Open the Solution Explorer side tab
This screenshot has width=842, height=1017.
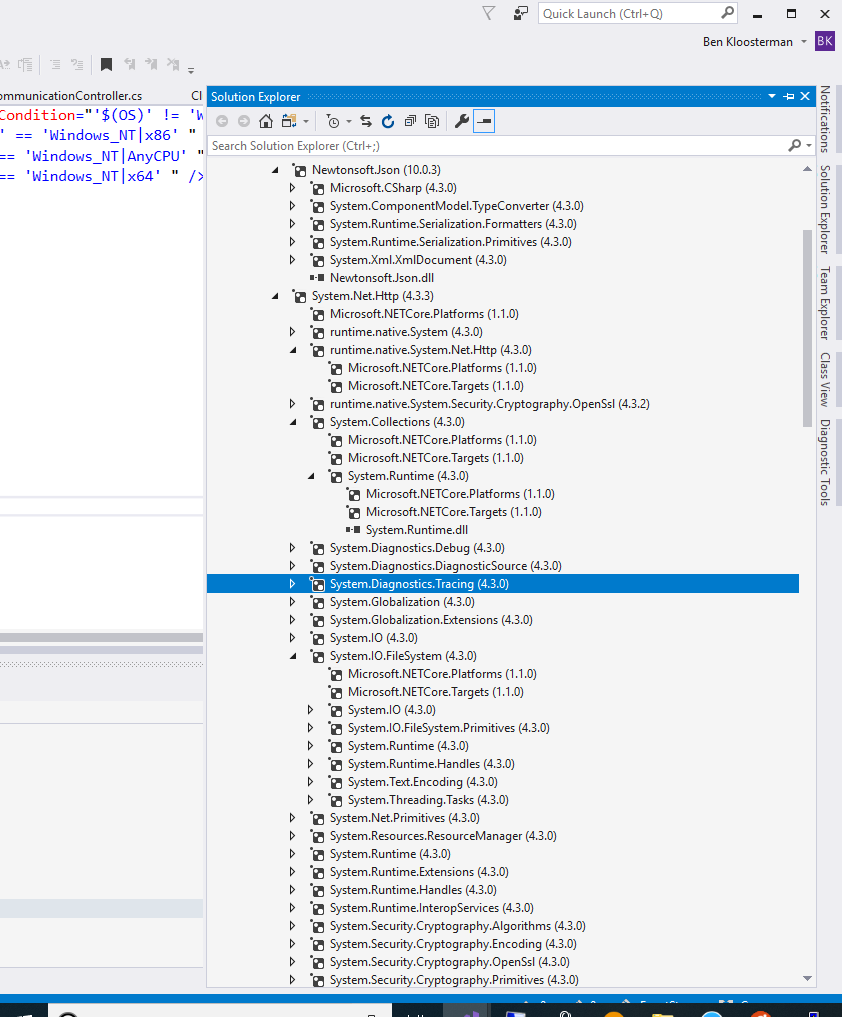(x=825, y=209)
